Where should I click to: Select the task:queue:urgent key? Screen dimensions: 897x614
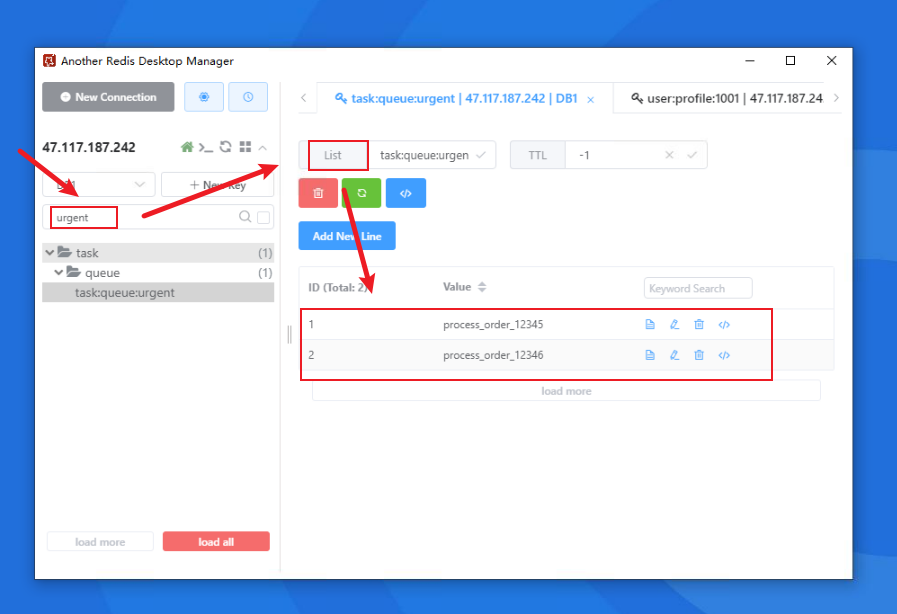[x=158, y=292]
